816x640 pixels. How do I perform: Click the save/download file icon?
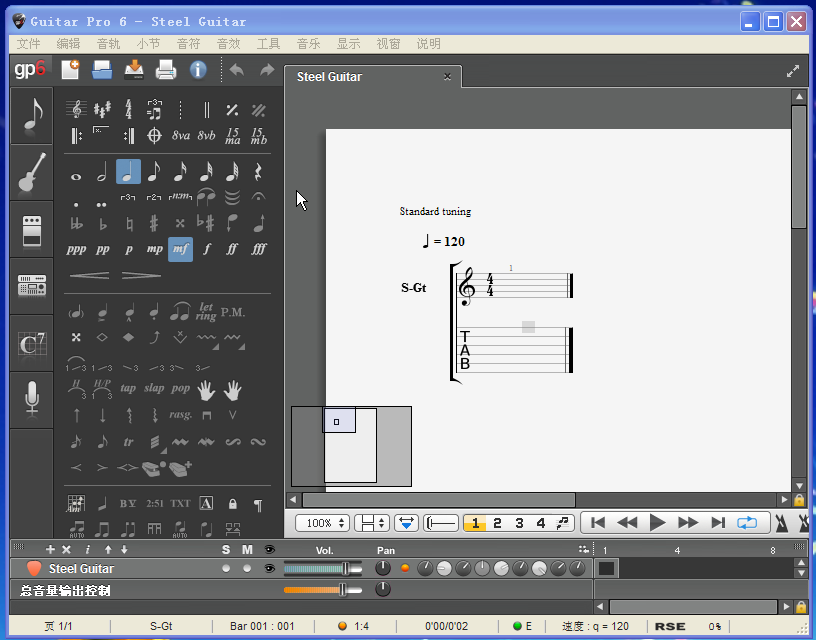coord(134,70)
